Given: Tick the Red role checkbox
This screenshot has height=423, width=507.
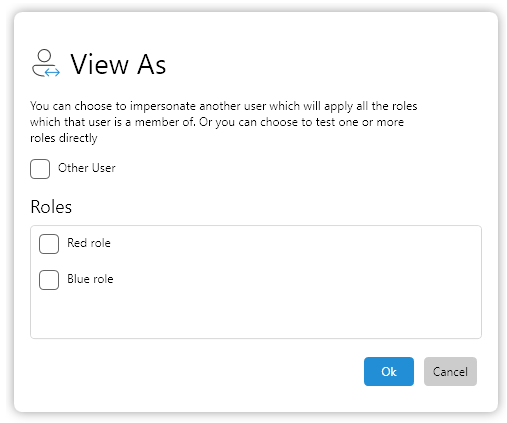Looking at the screenshot, I should click(49, 244).
